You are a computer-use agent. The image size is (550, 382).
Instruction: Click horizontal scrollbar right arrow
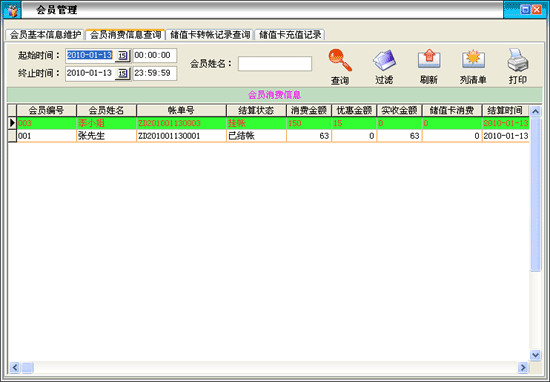[x=523, y=367]
